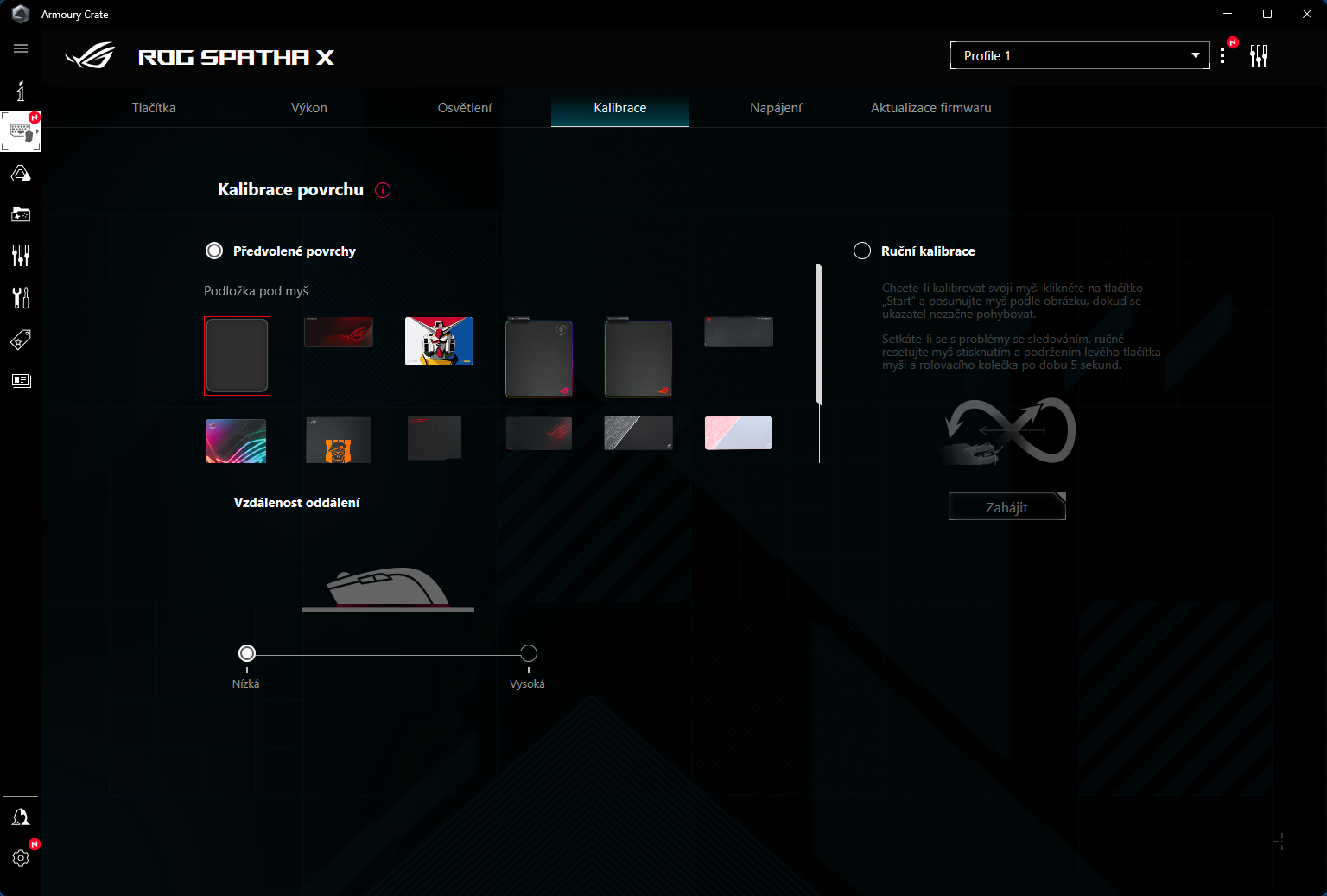
Task: Minimize the Armoury Crate window
Action: 1228,14
